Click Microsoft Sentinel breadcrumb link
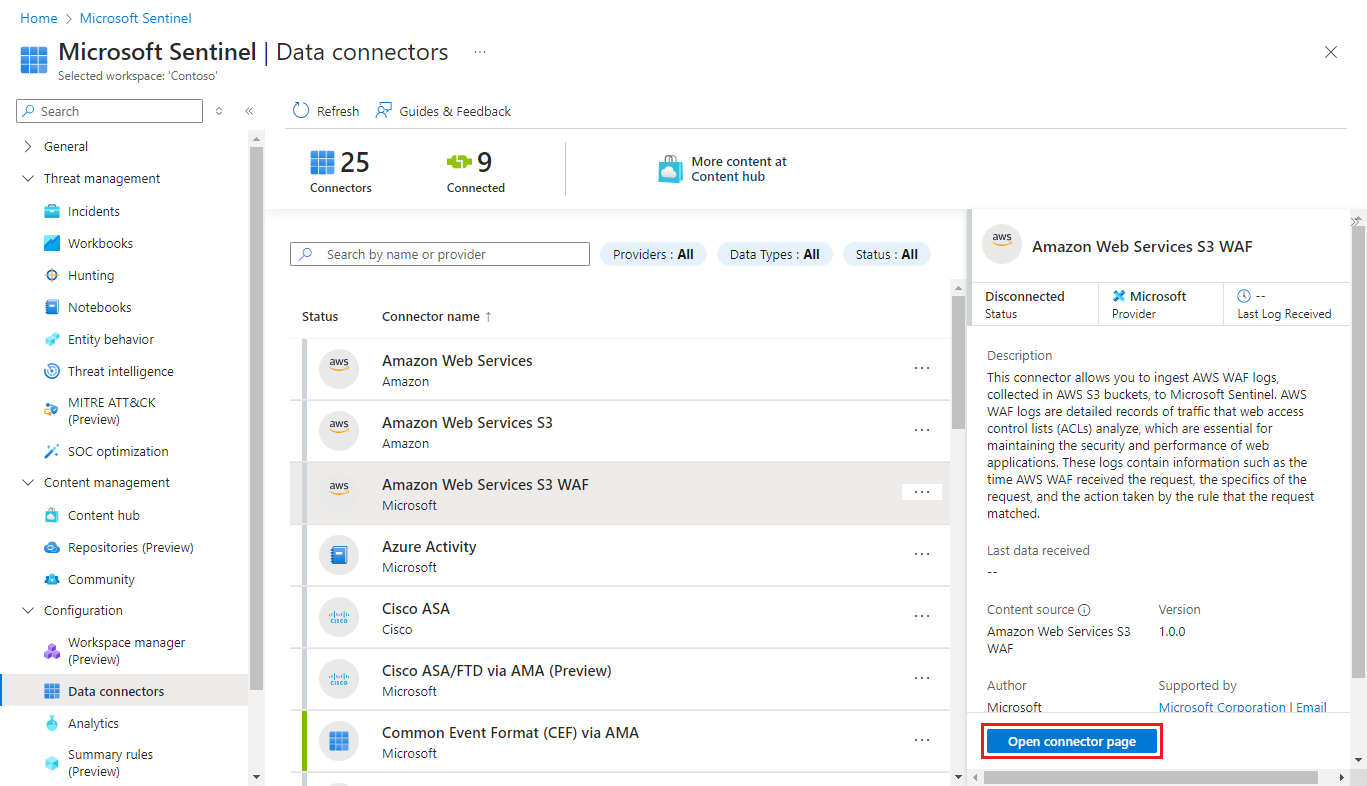The width and height of the screenshot is (1367, 786). pos(136,18)
